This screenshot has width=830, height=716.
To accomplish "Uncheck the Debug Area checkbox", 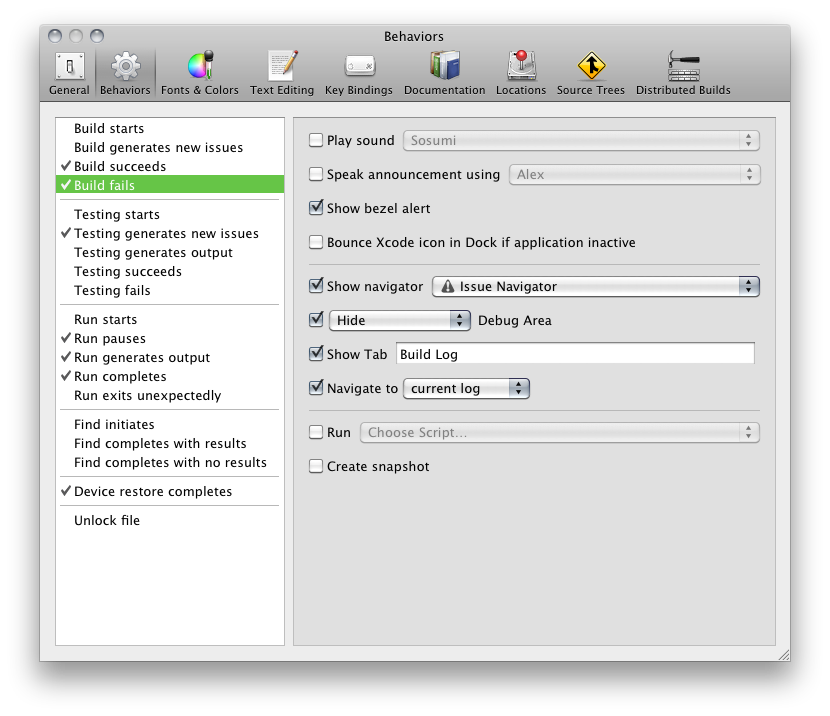I will pyautogui.click(x=316, y=320).
